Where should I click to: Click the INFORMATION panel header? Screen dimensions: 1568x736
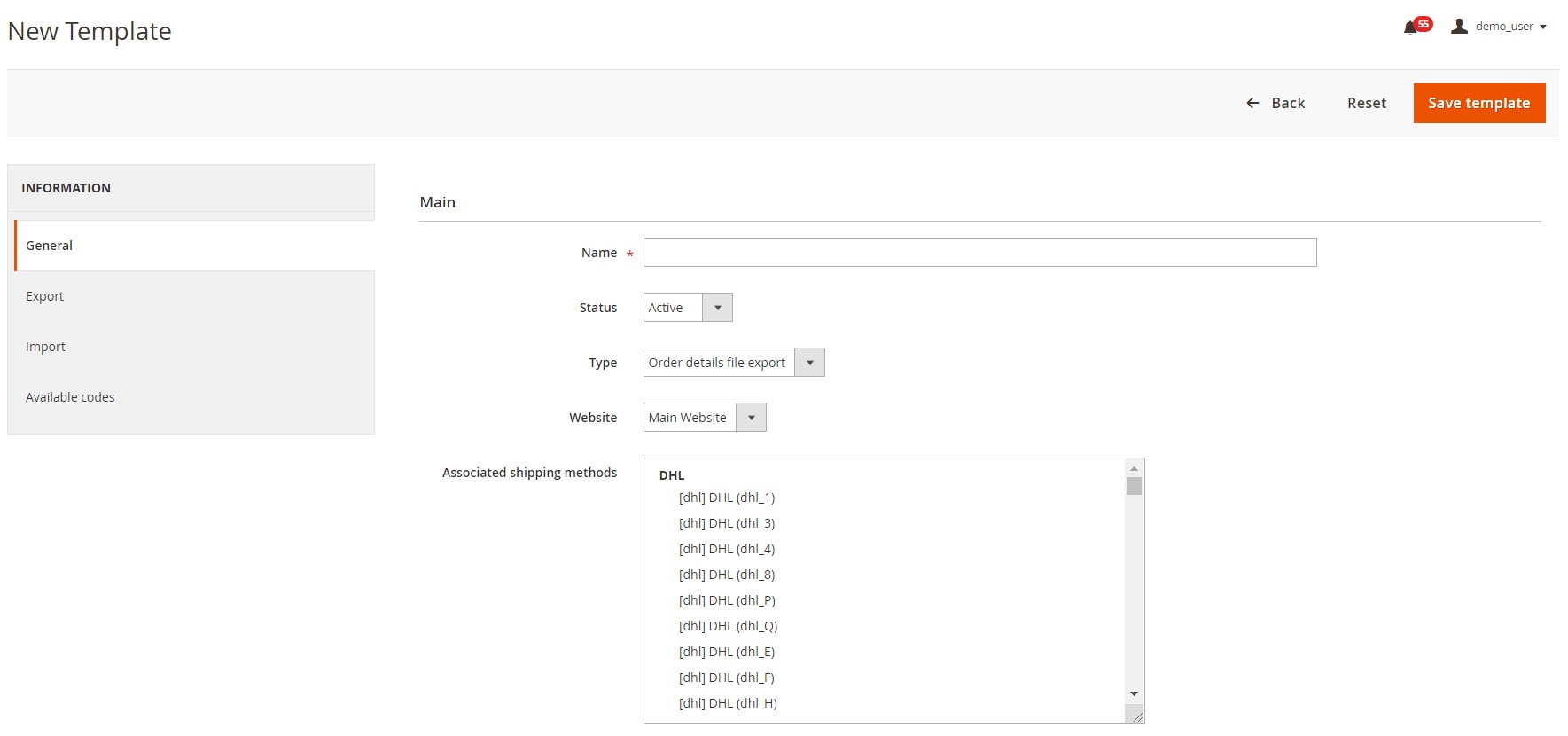(x=191, y=188)
